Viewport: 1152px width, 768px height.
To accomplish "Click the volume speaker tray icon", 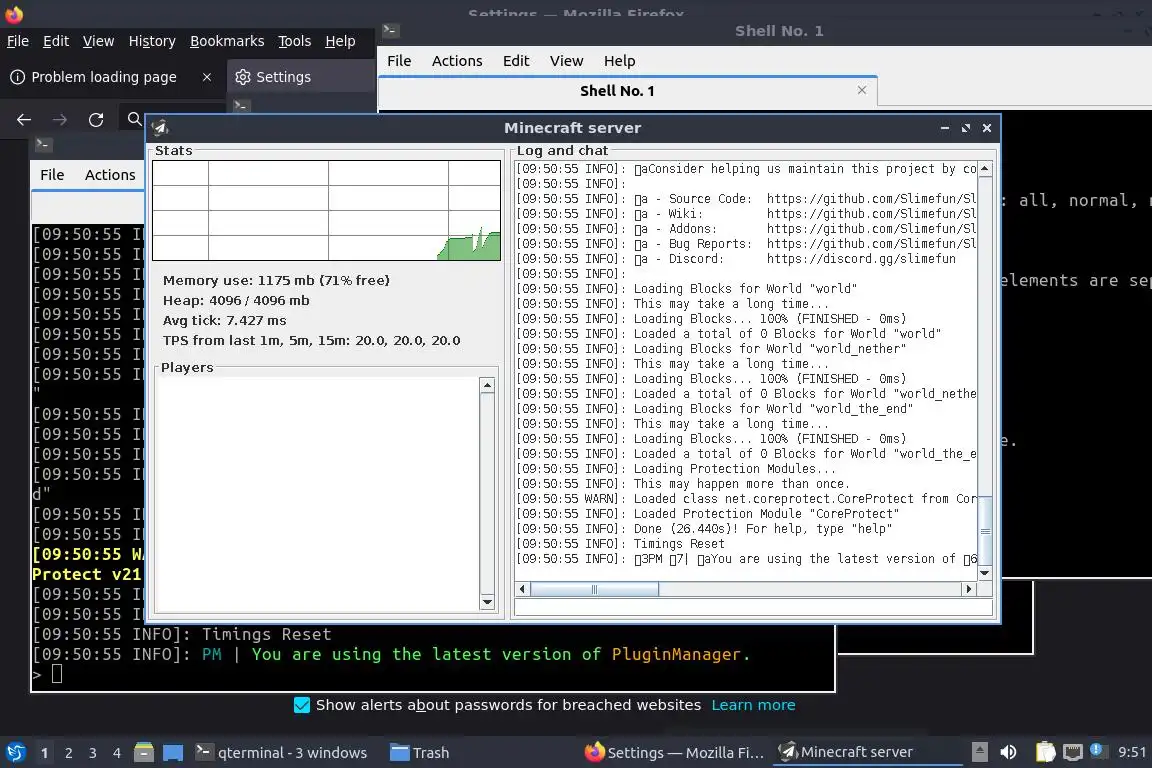I will click(1009, 752).
